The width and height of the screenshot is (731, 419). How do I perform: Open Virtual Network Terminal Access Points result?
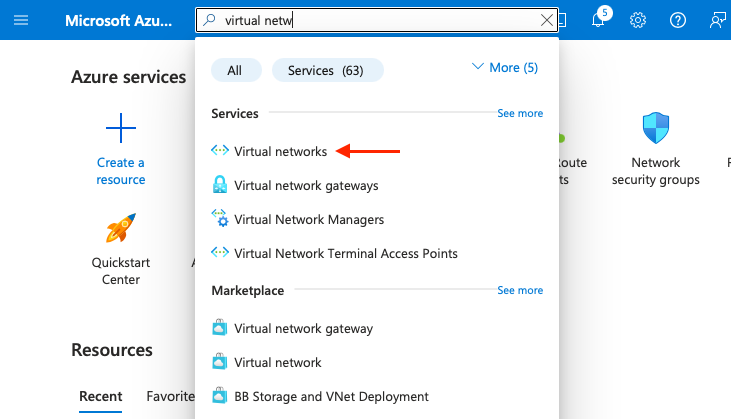coord(346,254)
